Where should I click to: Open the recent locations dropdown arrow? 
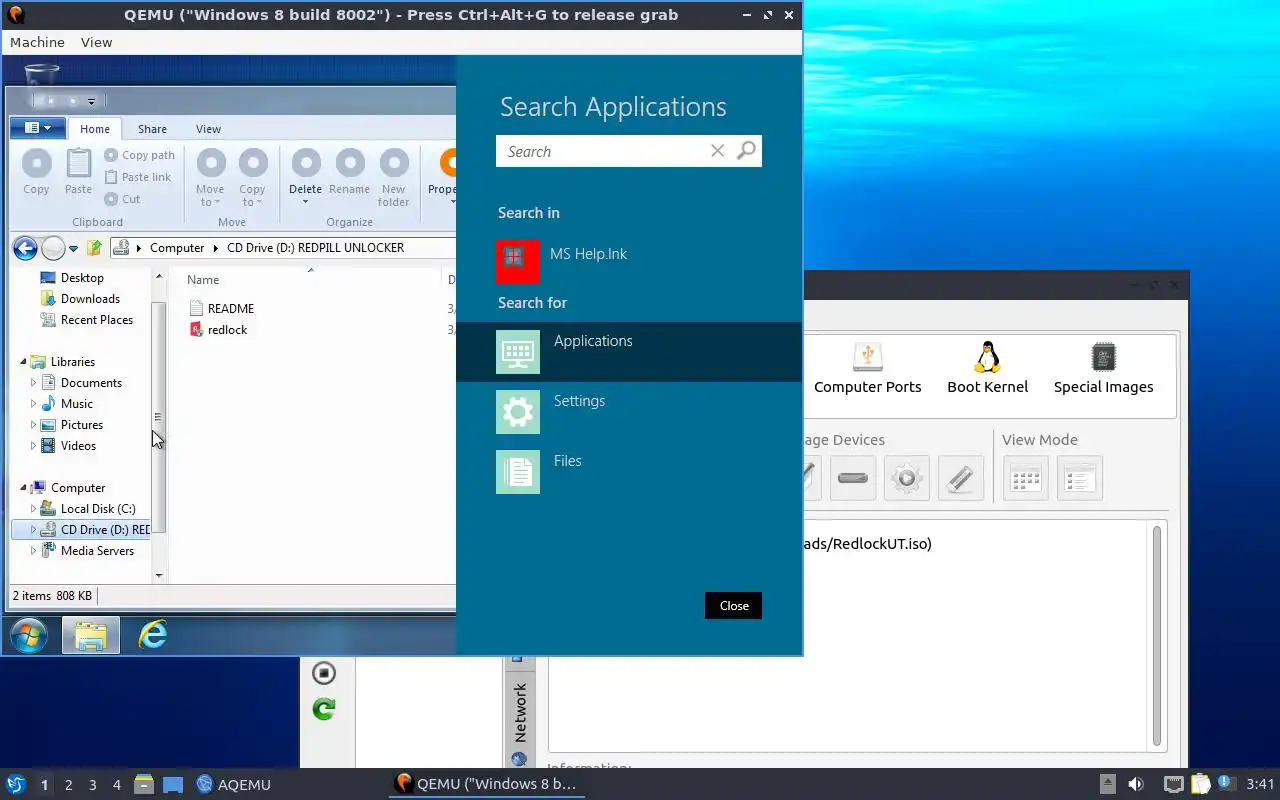[x=73, y=249]
